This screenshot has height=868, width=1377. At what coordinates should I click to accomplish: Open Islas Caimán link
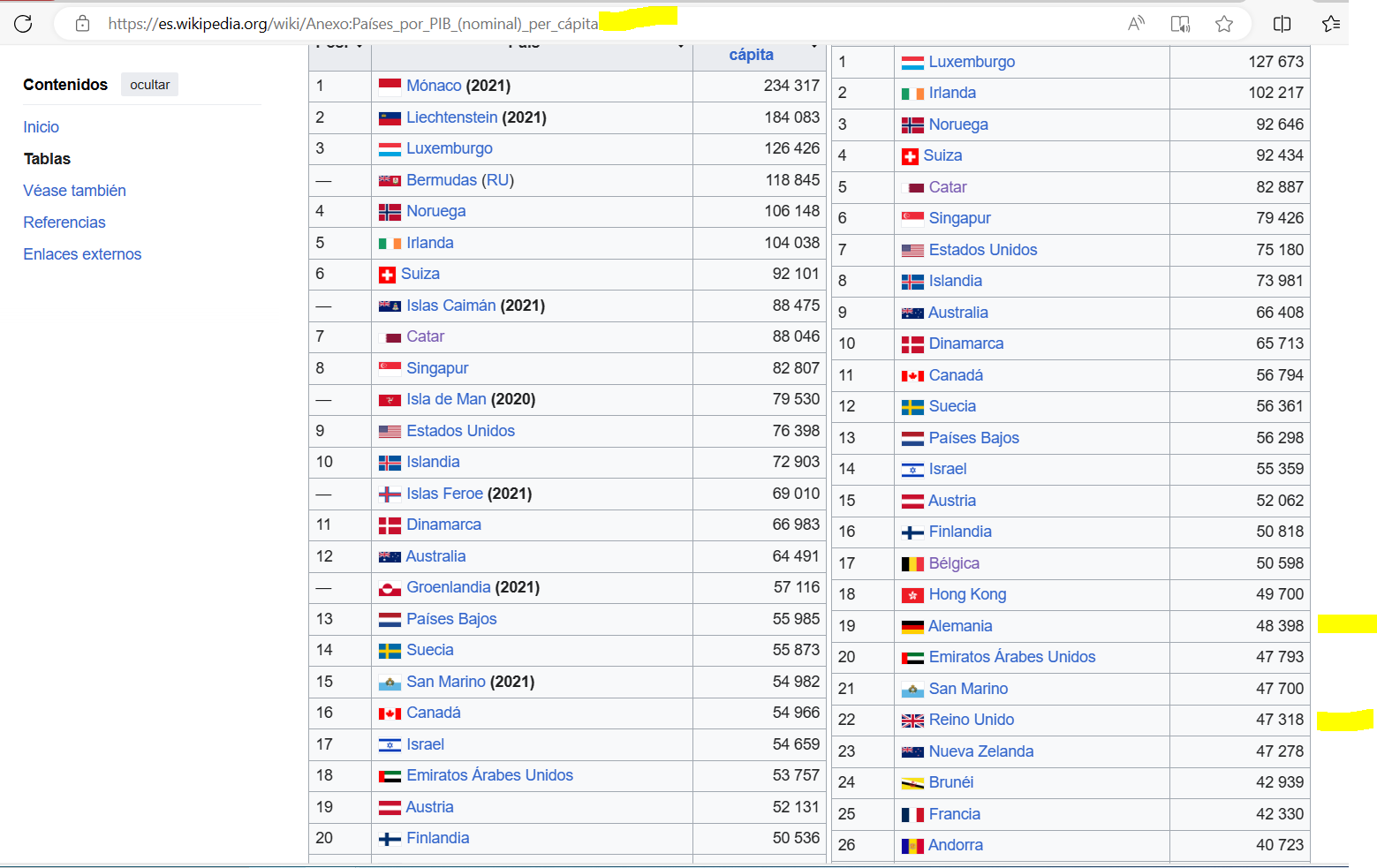pos(450,306)
